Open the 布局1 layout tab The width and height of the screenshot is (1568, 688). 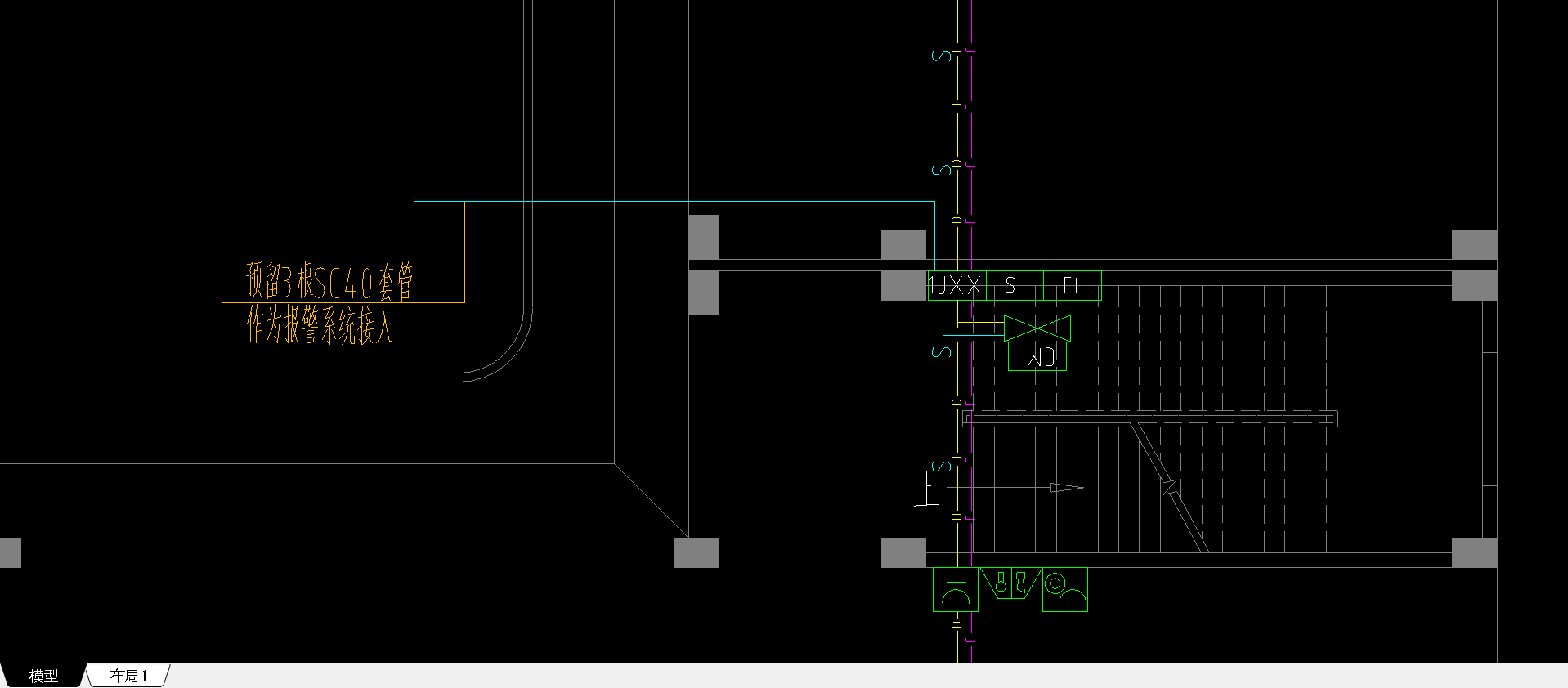point(128,676)
